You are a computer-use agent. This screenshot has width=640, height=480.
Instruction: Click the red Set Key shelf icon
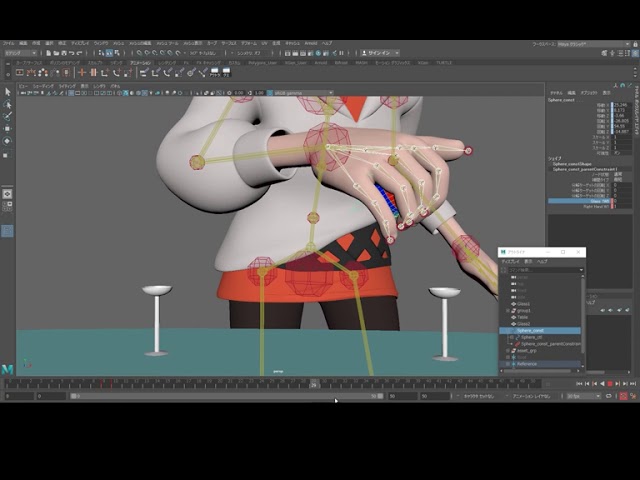[82, 73]
